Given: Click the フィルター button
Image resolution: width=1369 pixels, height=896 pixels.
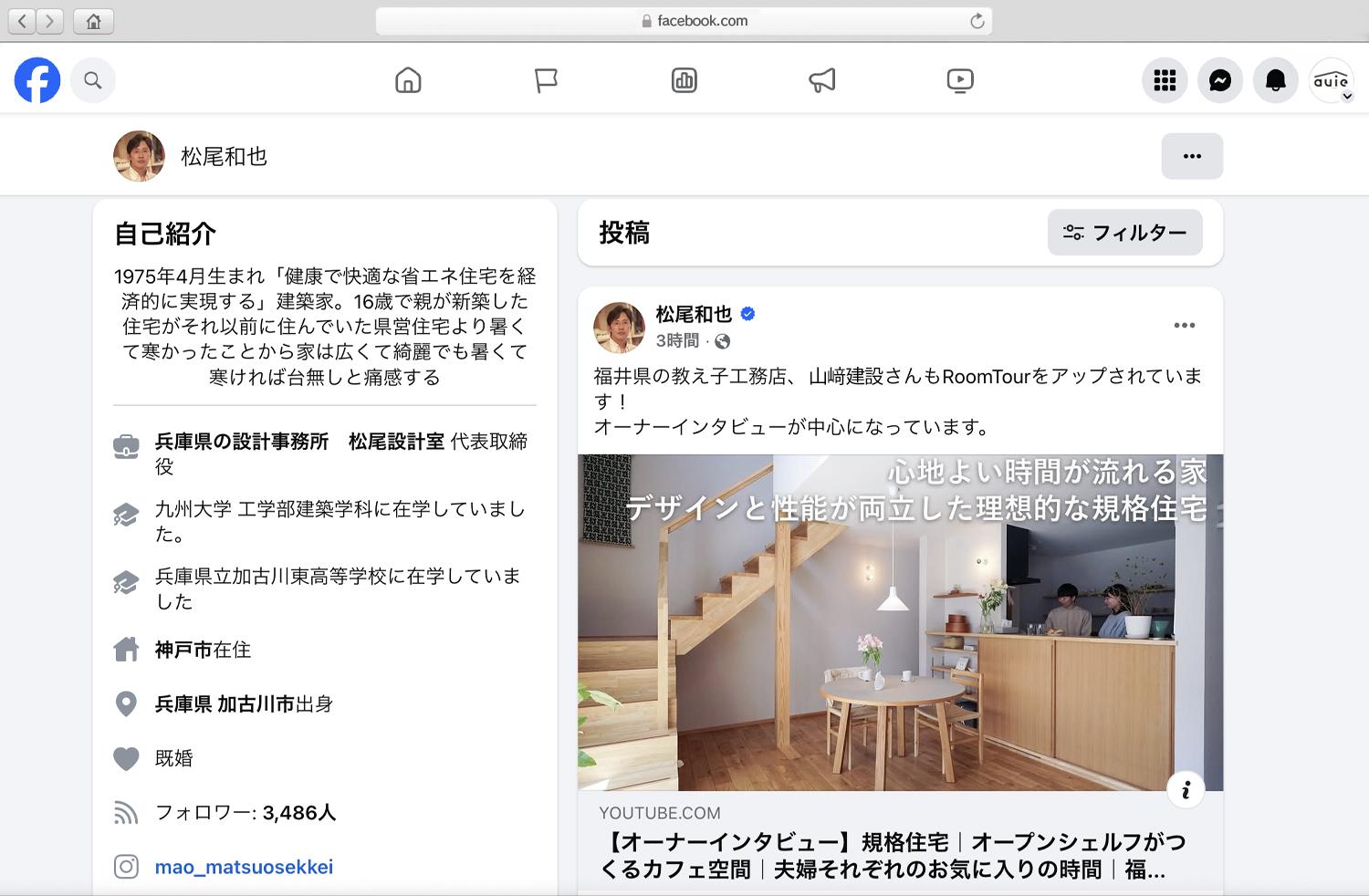Looking at the screenshot, I should (x=1124, y=233).
